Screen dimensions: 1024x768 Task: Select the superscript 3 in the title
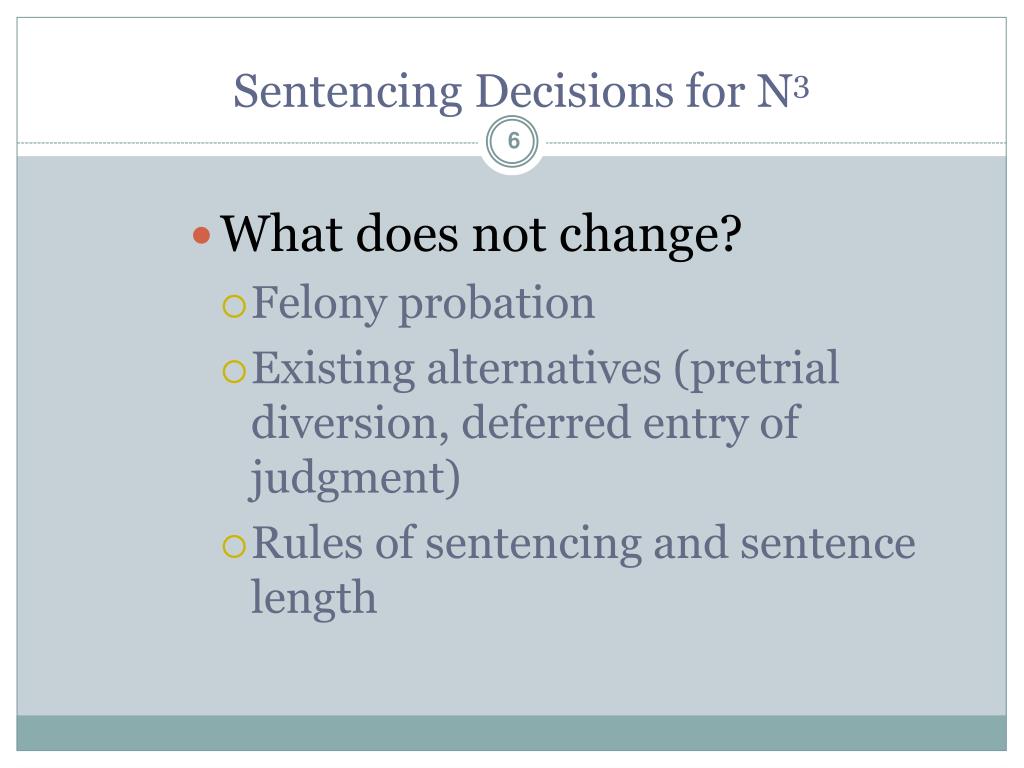click(801, 87)
